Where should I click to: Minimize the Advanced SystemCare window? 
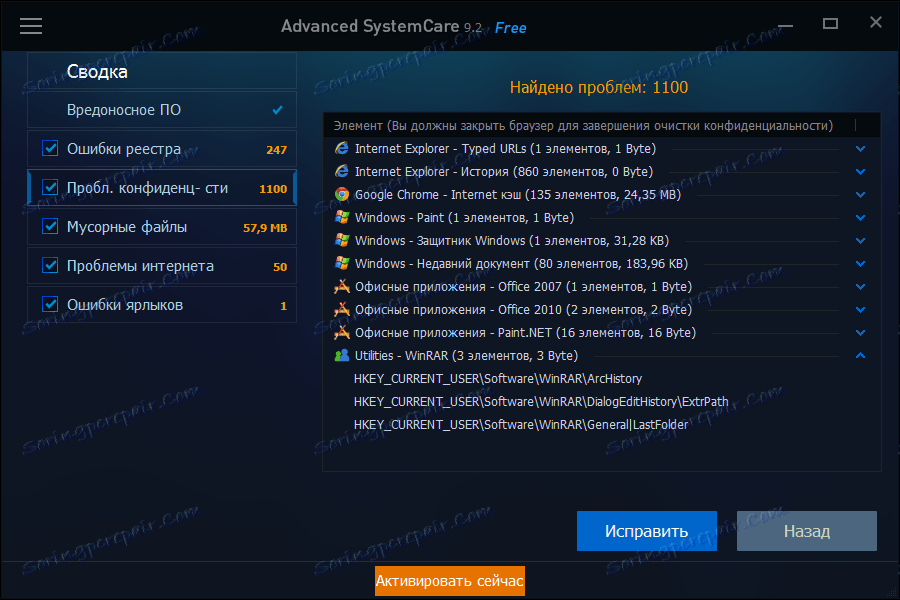(x=785, y=26)
